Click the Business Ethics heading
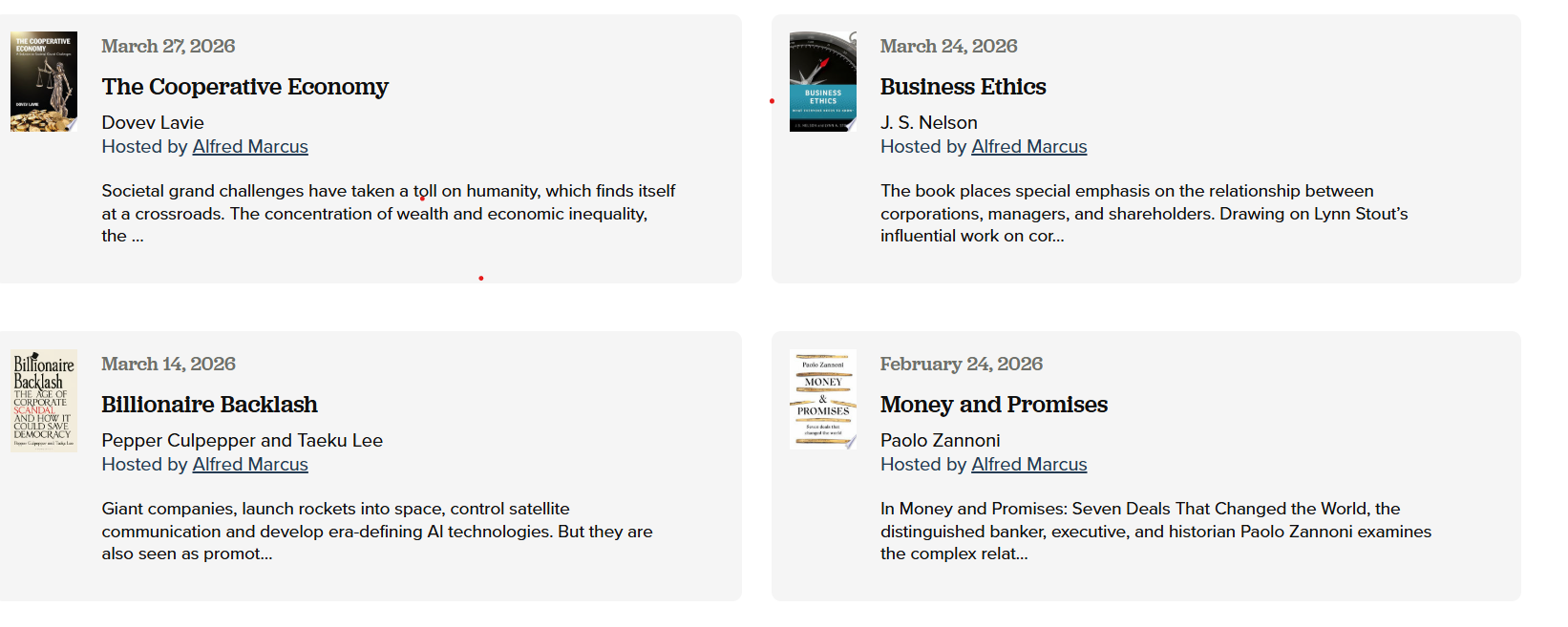This screenshot has height=627, width=1568. point(963,87)
